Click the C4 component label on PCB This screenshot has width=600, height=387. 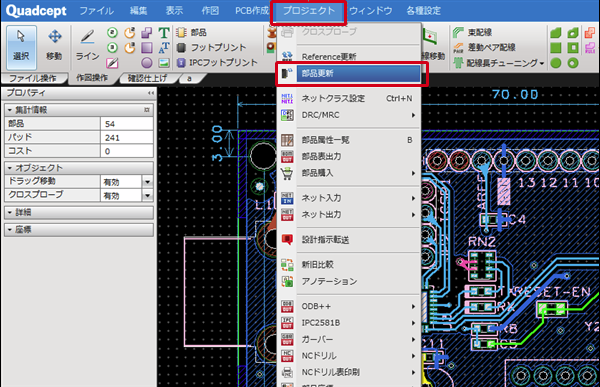517,220
